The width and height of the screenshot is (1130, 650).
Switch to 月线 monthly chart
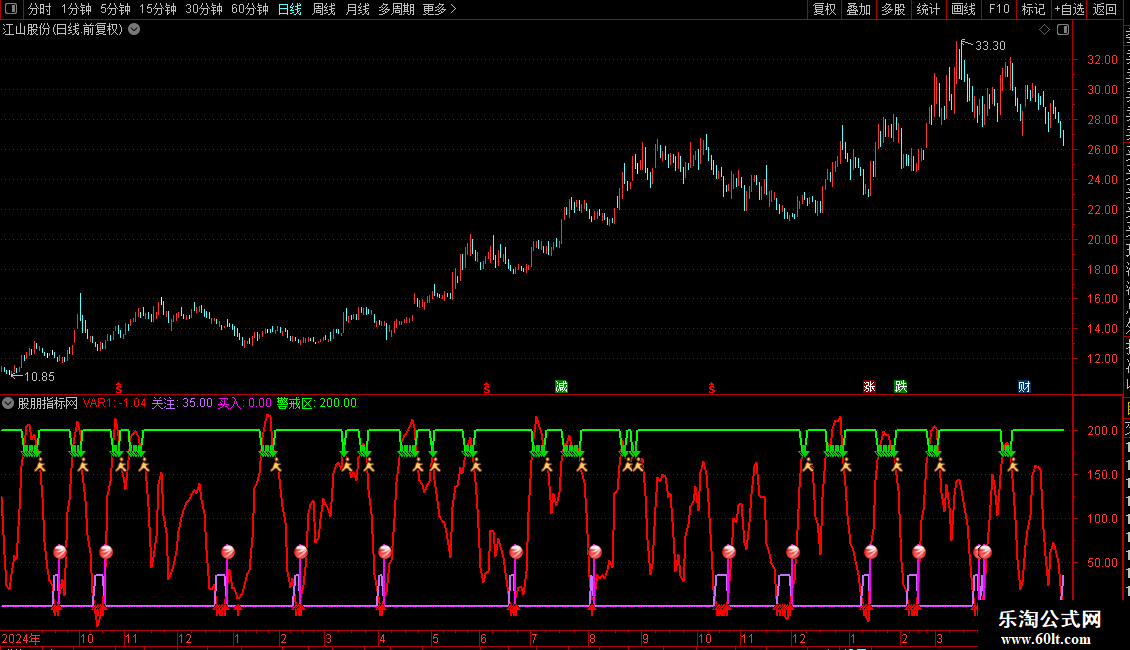pos(357,9)
